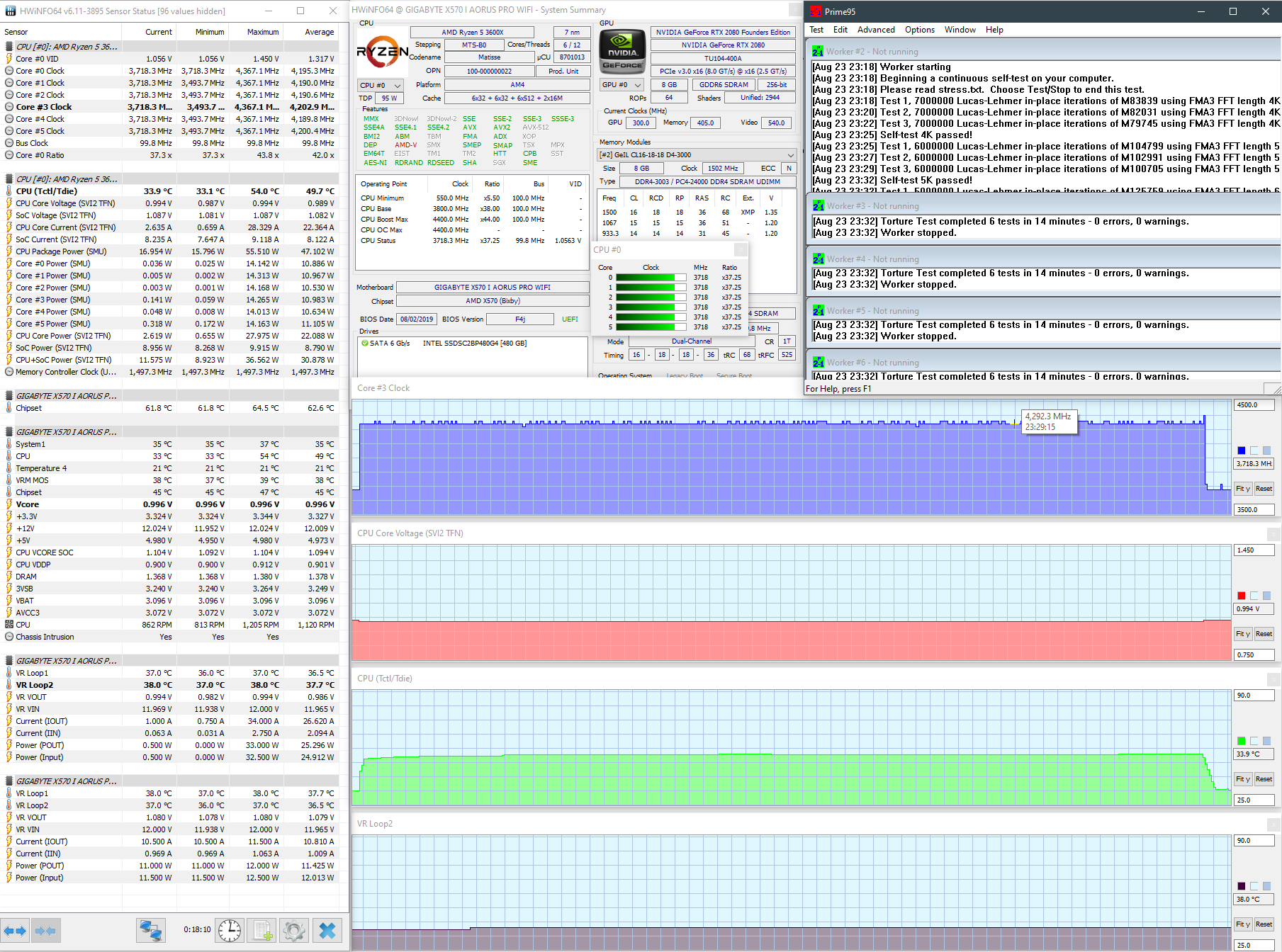Open the Test menu in Prime95
Image resolution: width=1282 pixels, height=952 pixels.
[816, 30]
